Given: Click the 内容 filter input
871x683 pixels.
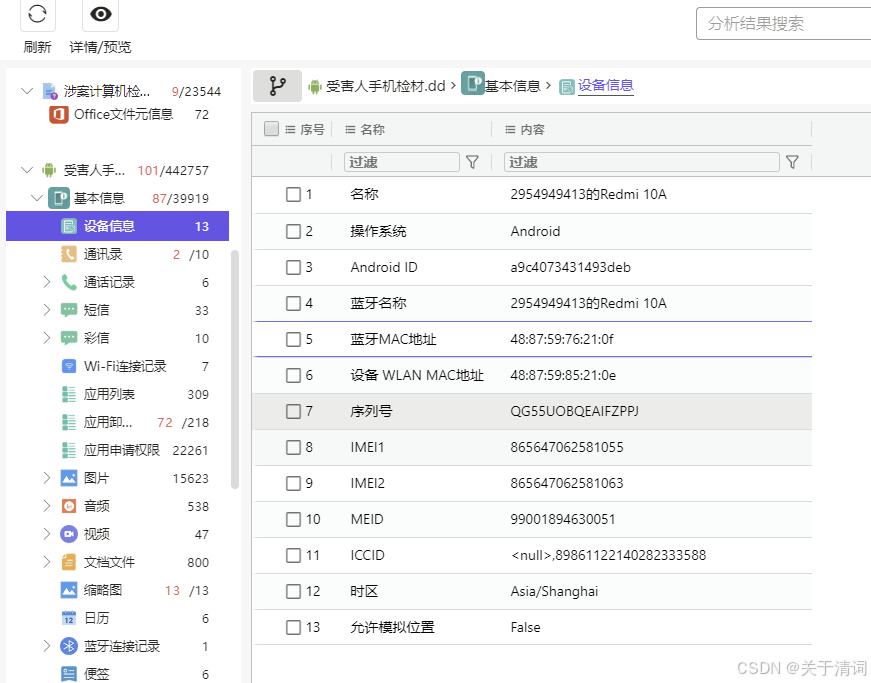Looking at the screenshot, I should [x=642, y=162].
